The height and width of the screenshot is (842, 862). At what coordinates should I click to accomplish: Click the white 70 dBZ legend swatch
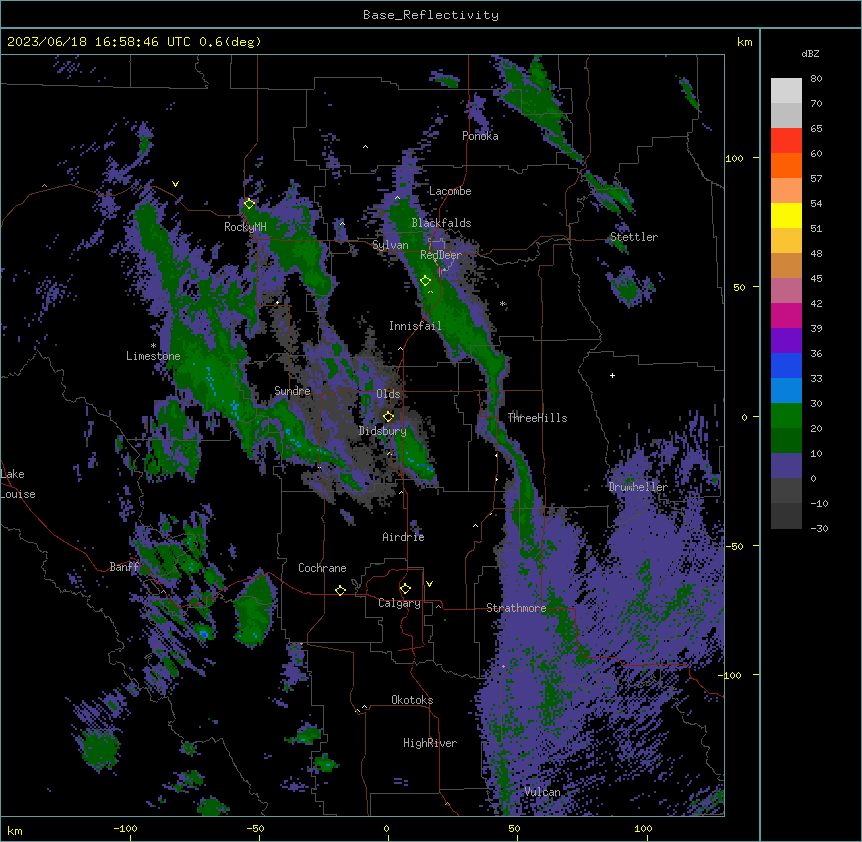coord(786,91)
